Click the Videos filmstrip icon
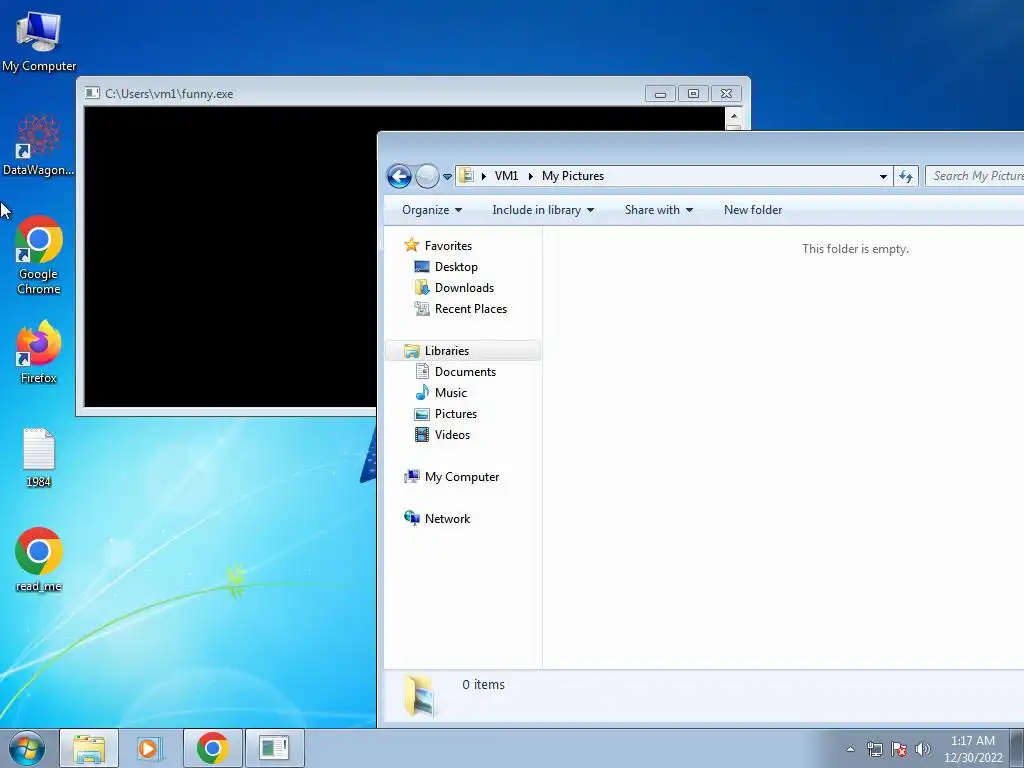This screenshot has width=1024, height=768. [x=422, y=434]
